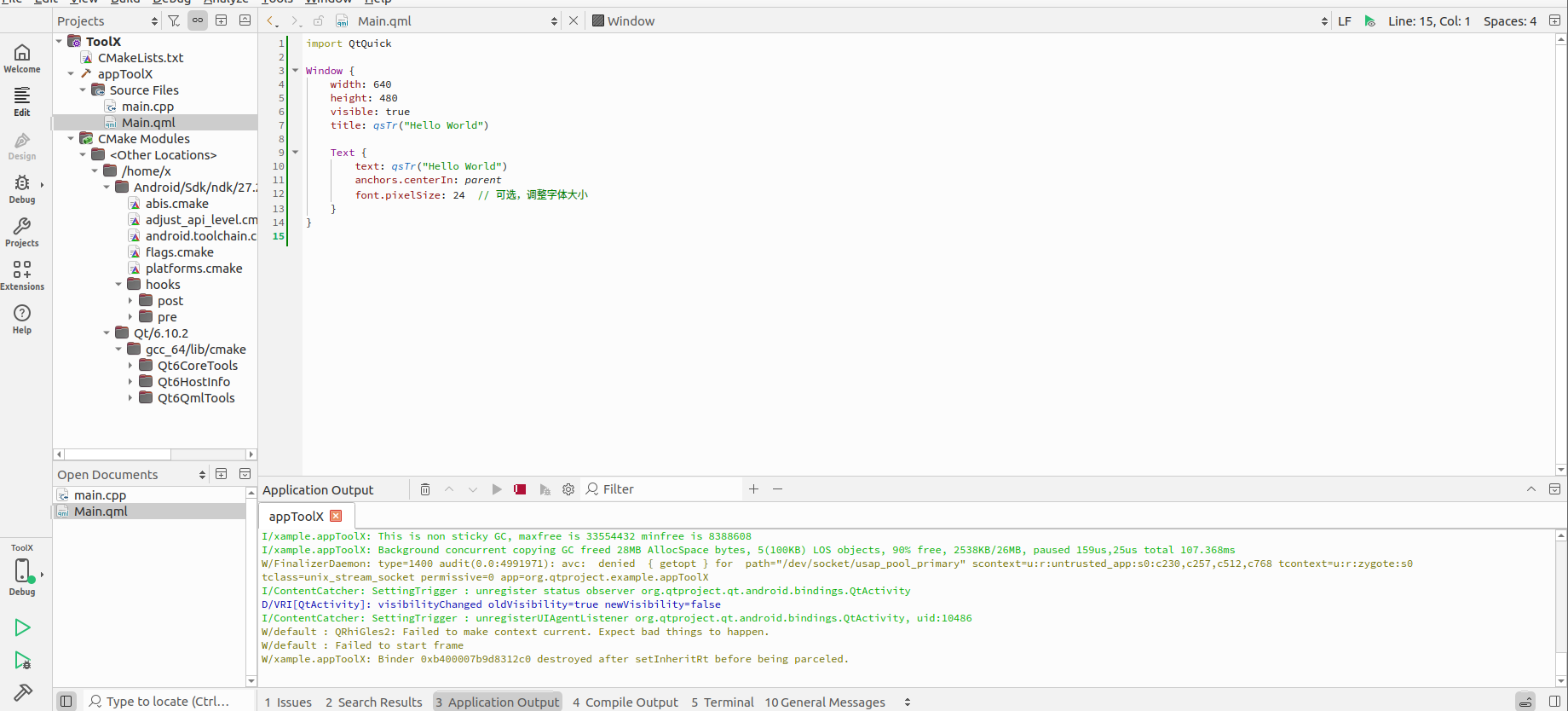Click the Filter field in output

click(x=665, y=489)
